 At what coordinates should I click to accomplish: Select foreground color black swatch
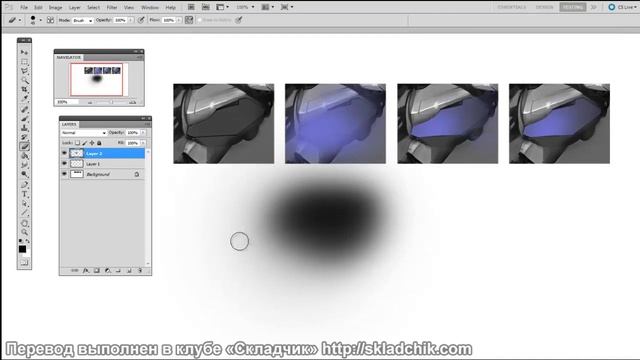22,249
